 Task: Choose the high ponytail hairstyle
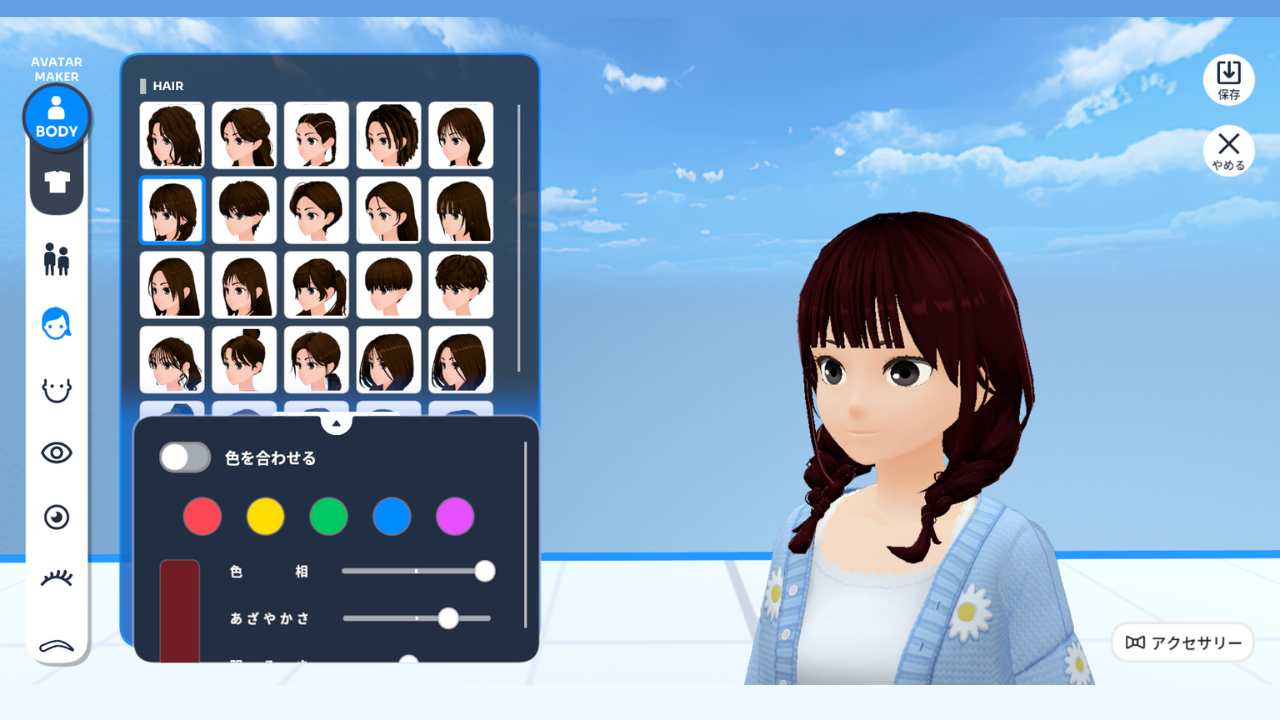[316, 285]
